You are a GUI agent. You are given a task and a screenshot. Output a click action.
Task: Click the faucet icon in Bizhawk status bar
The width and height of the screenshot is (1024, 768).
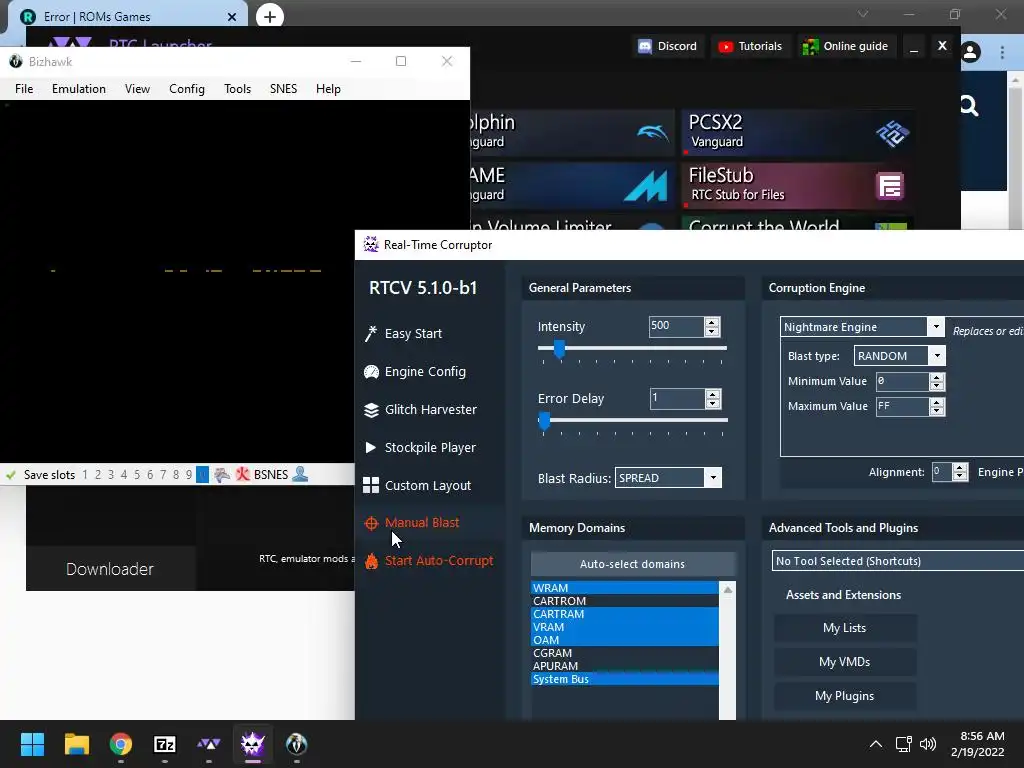click(x=222, y=475)
